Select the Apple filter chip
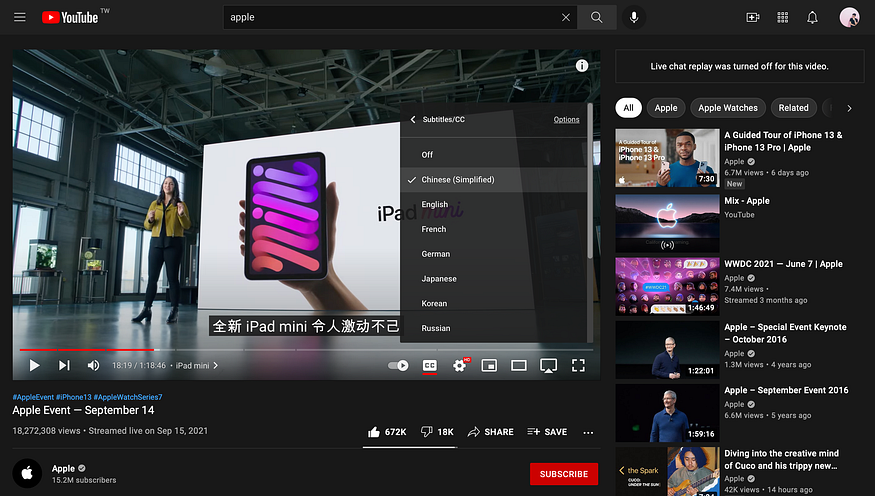The height and width of the screenshot is (496, 875). pyautogui.click(x=666, y=108)
